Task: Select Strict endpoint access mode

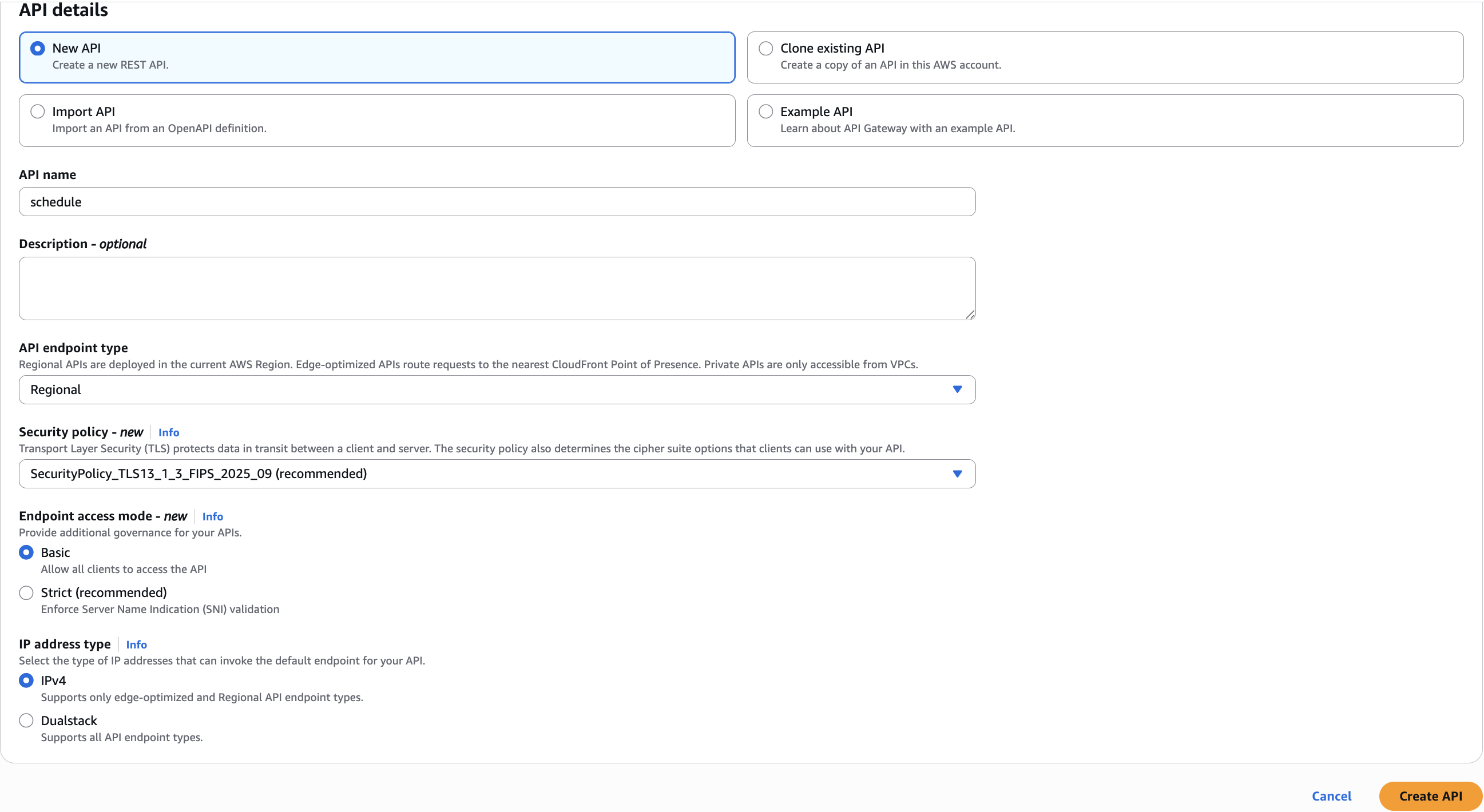Action: (x=26, y=592)
